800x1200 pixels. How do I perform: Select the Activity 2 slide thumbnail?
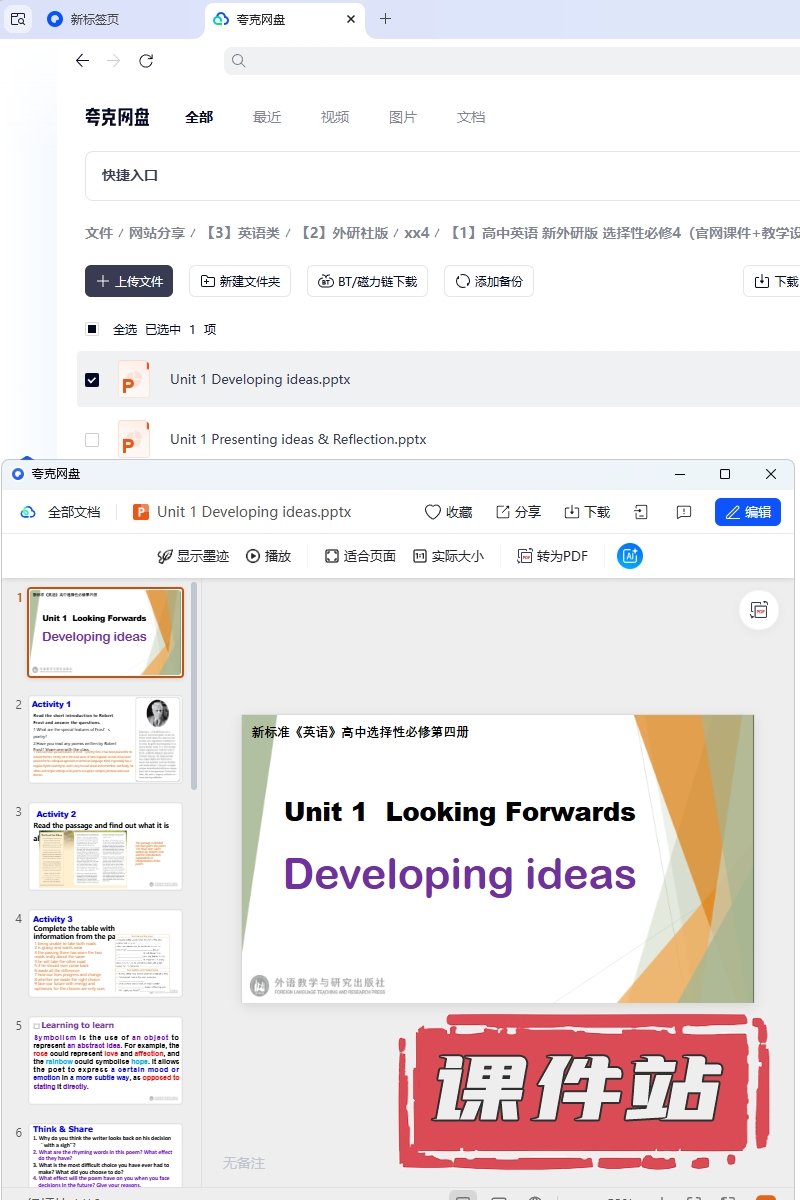tap(105, 846)
